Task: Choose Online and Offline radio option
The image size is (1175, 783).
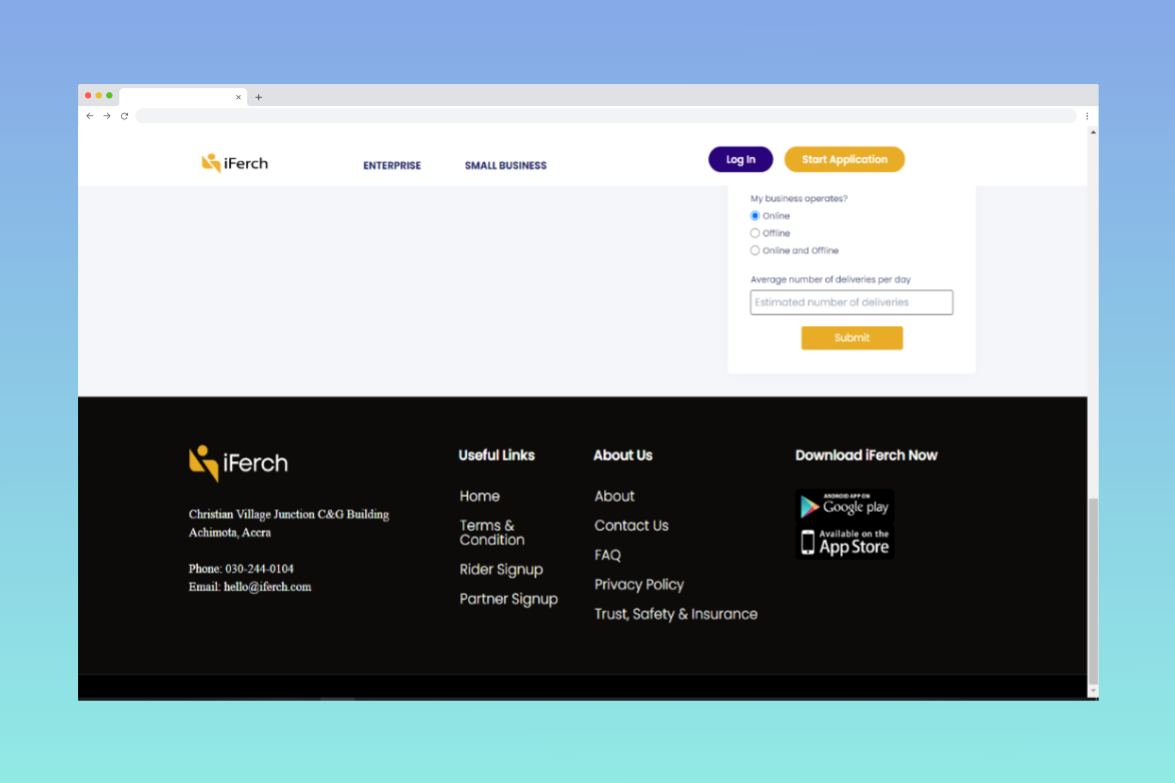Action: tap(755, 251)
